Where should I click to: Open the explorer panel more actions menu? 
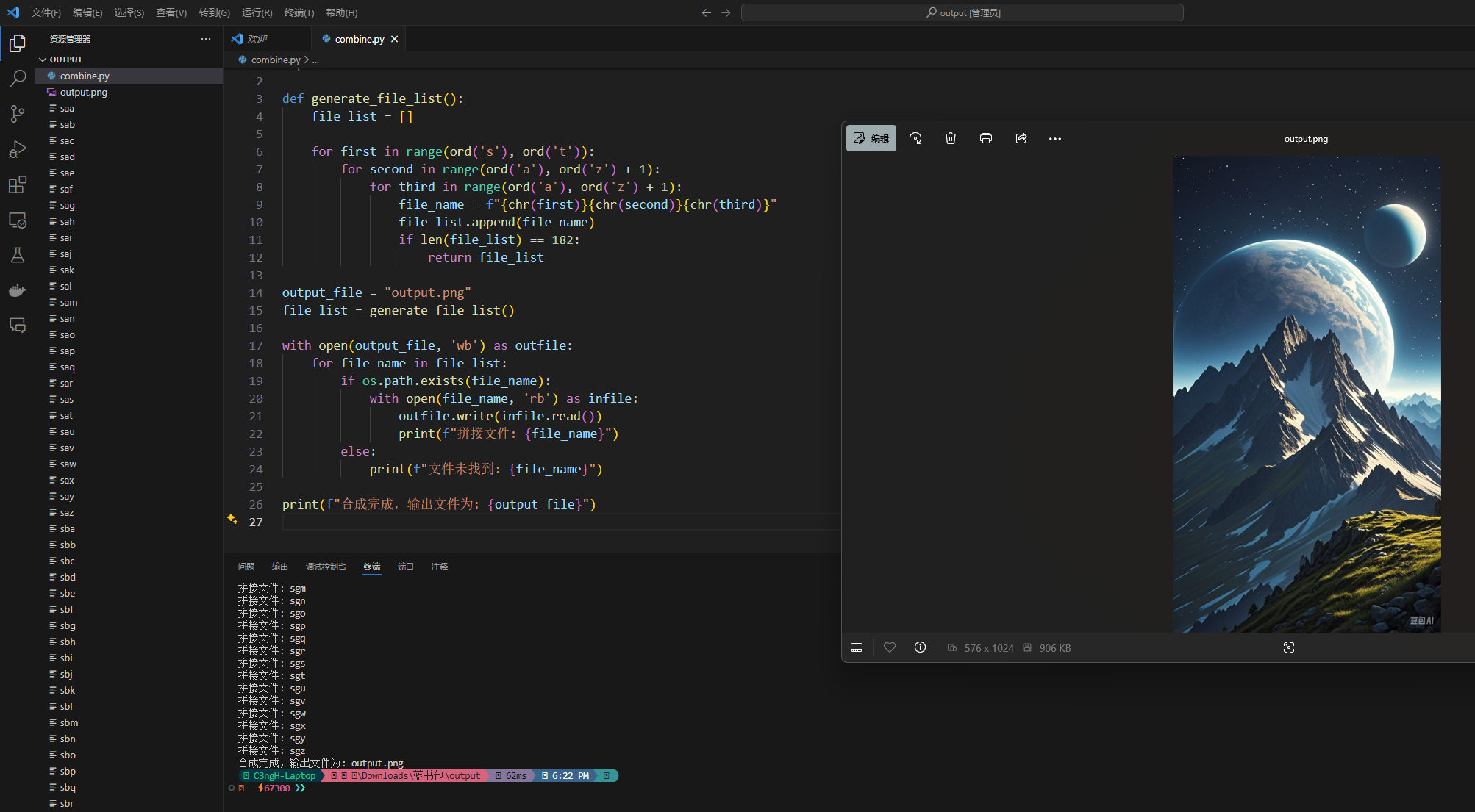(x=206, y=39)
